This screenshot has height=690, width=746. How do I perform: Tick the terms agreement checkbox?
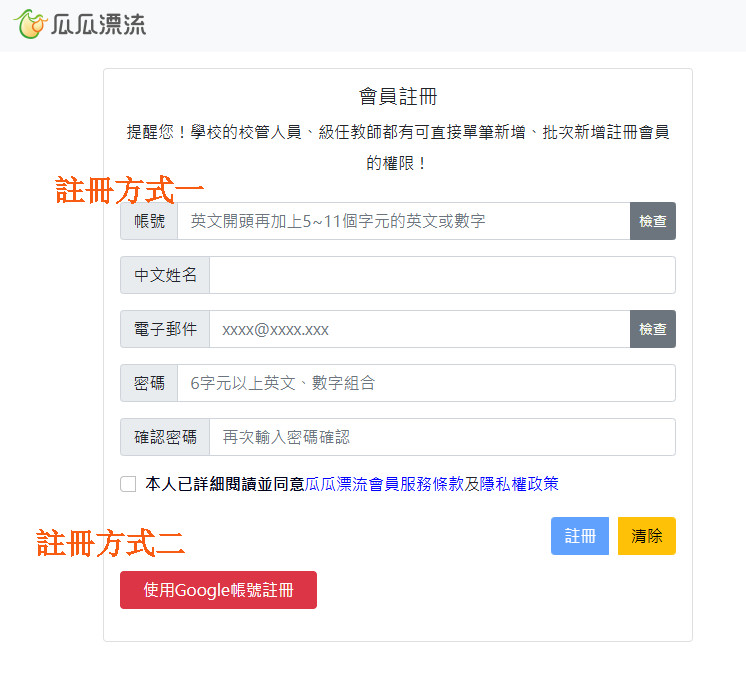(x=128, y=485)
